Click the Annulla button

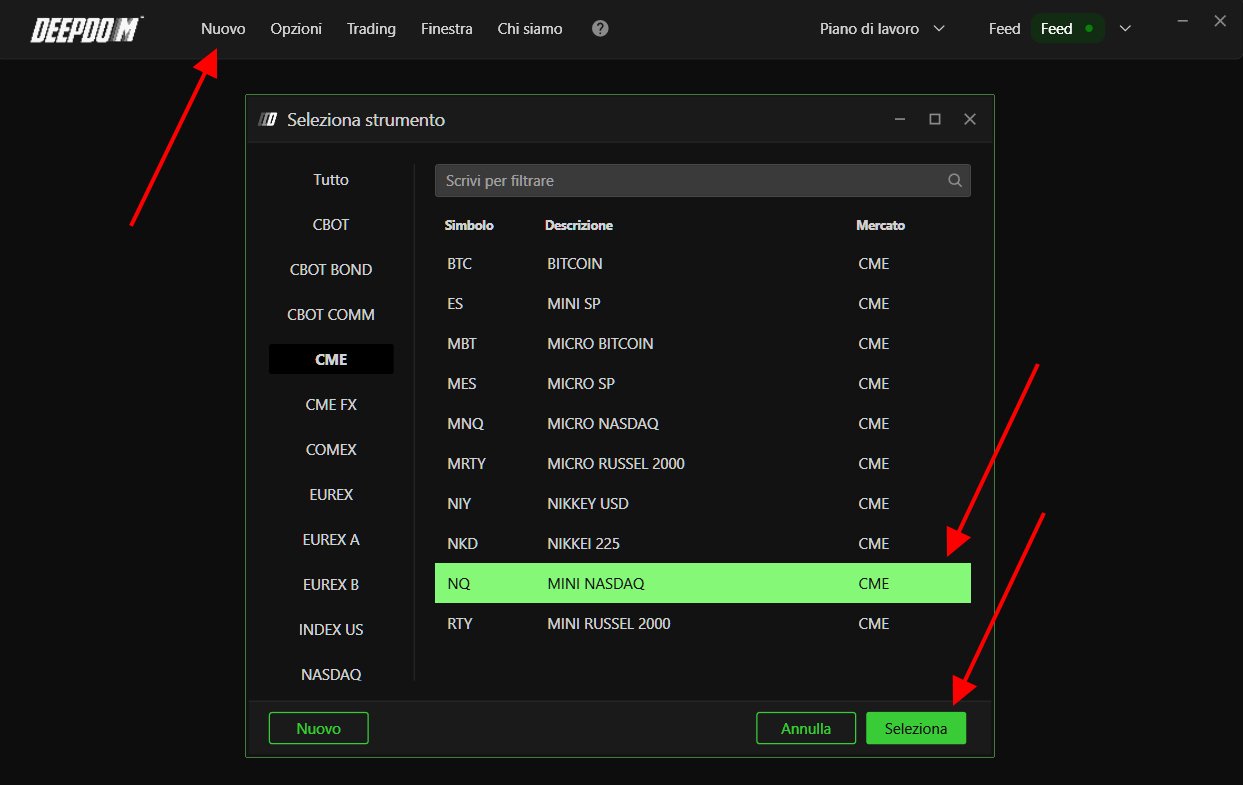click(806, 728)
